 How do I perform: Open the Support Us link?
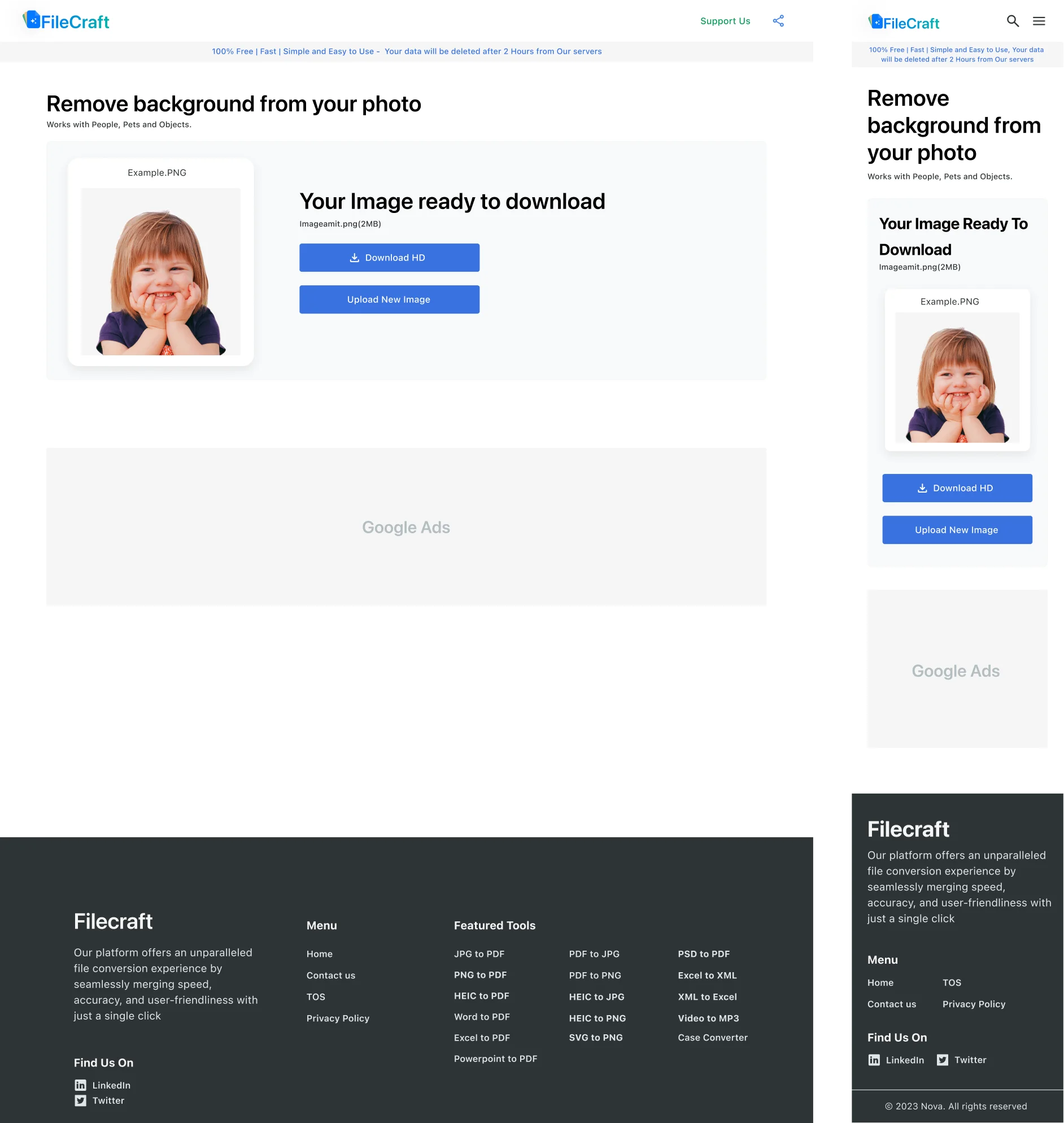tap(725, 21)
